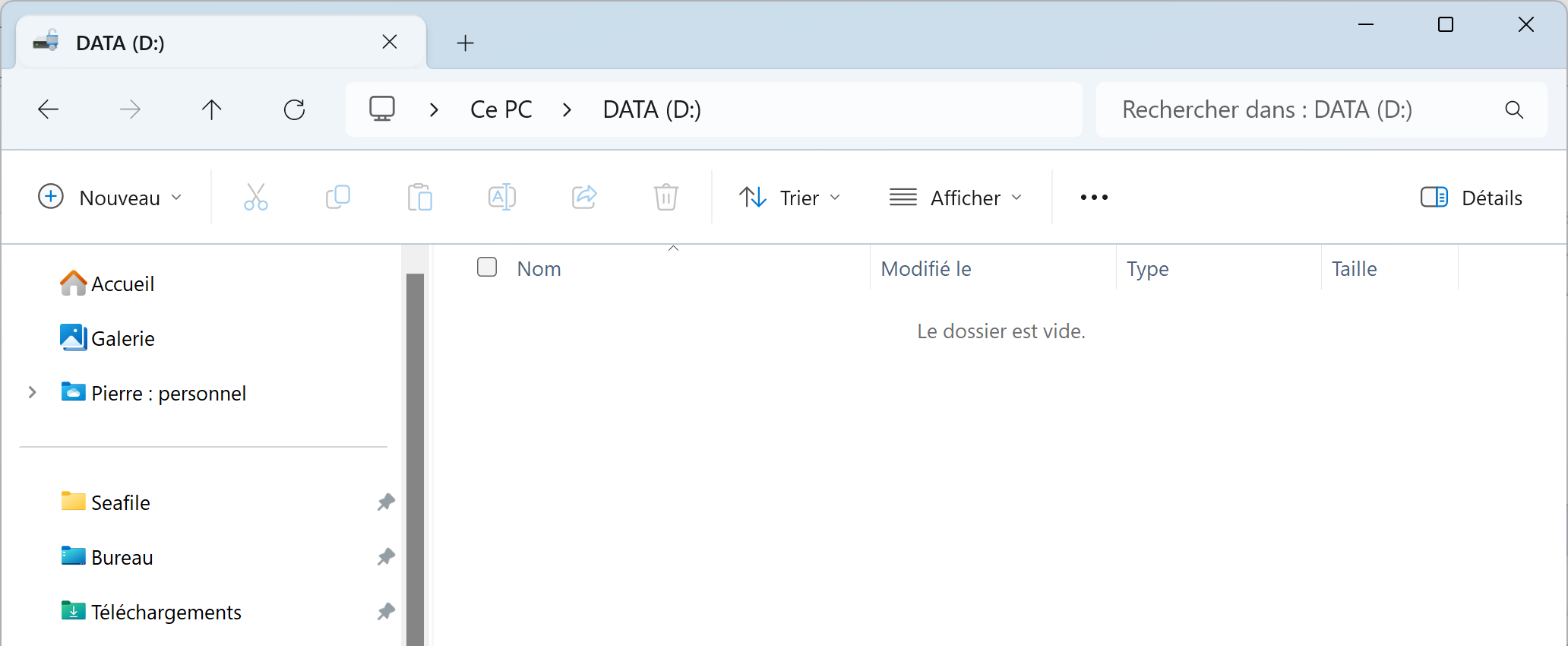Viewport: 1568px width, 646px height.
Task: Click the Delete trash icon
Action: click(666, 198)
